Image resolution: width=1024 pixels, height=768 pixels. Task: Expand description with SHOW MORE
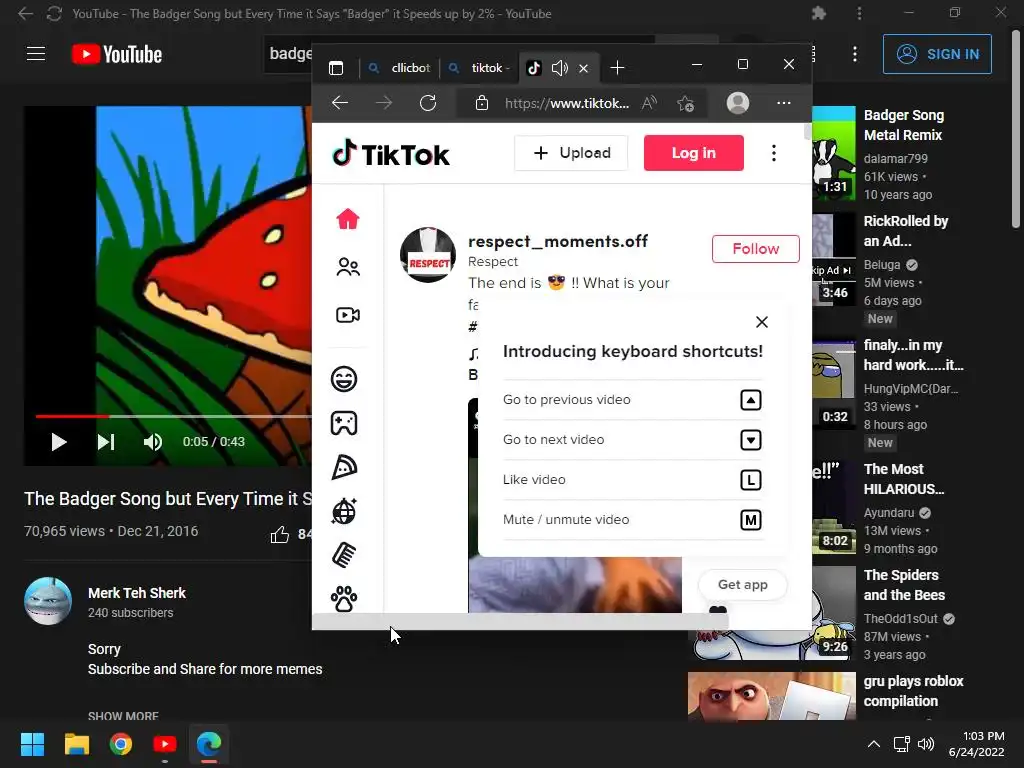(x=123, y=716)
